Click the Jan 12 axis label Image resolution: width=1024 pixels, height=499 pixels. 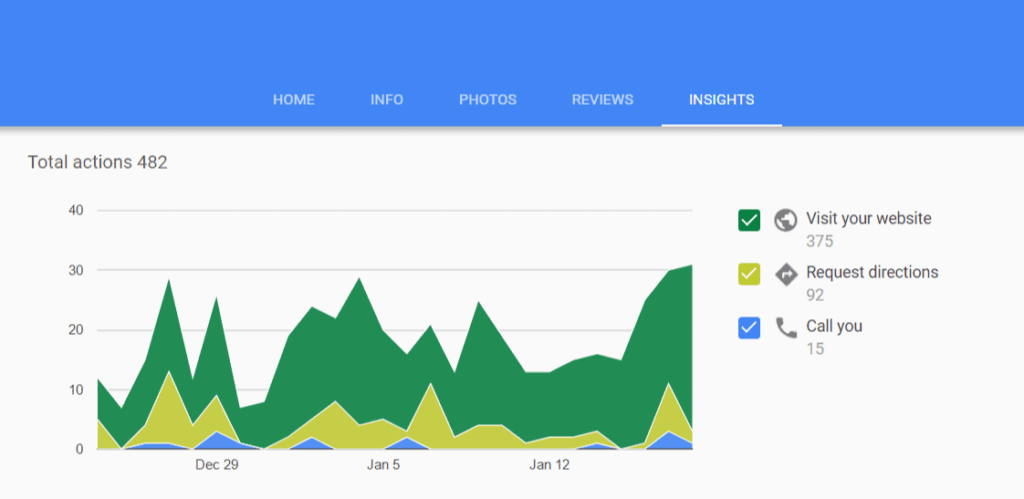tap(549, 465)
